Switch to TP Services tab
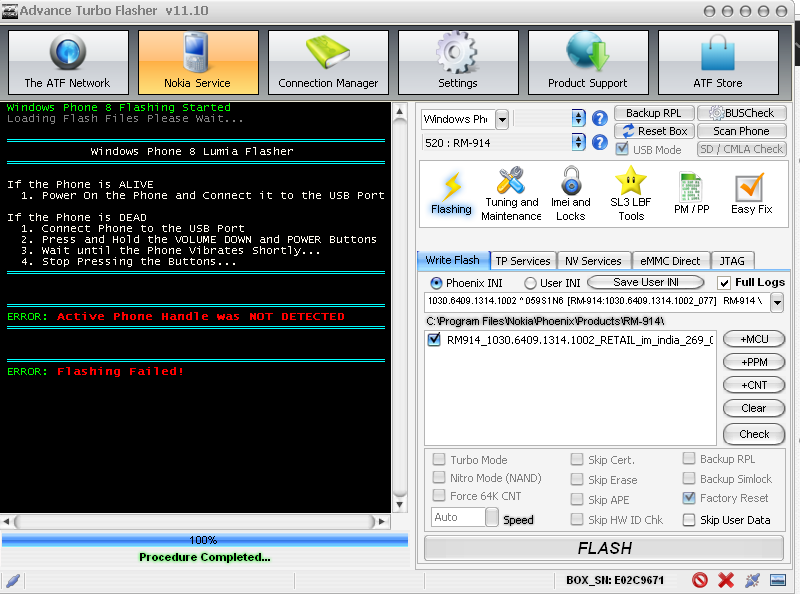800x594 pixels. (x=523, y=261)
